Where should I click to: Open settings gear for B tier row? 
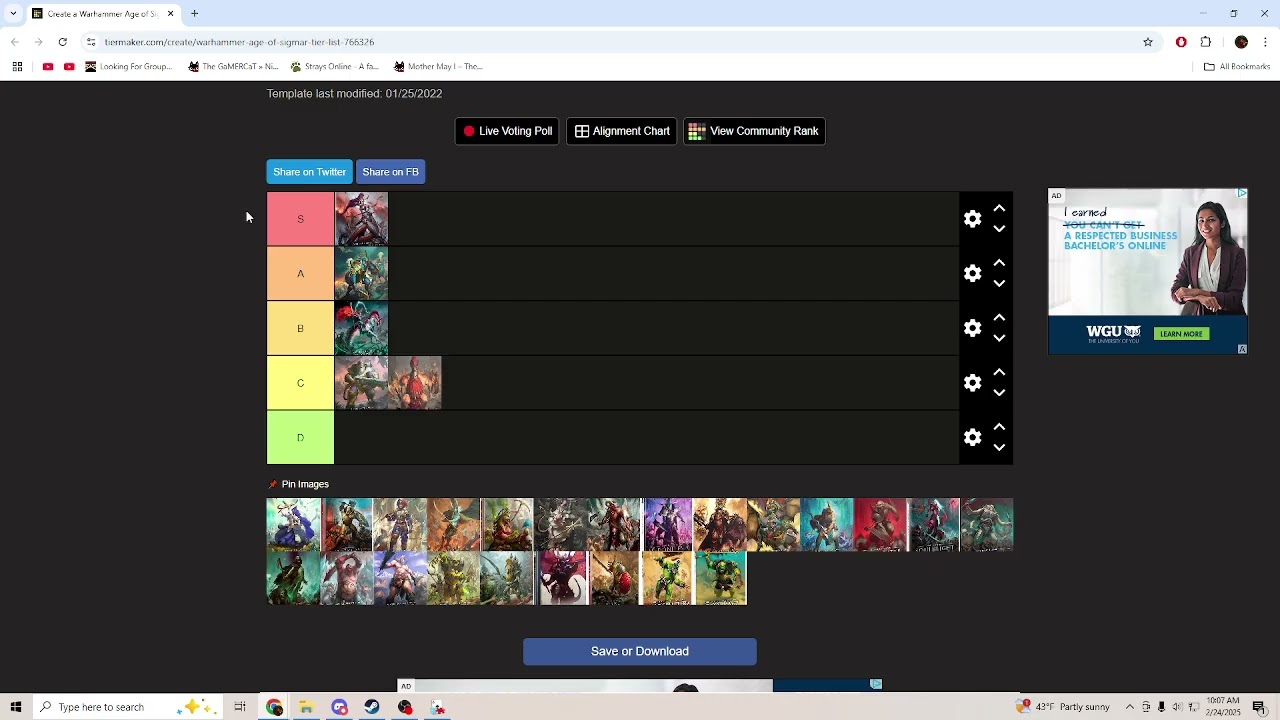973,328
